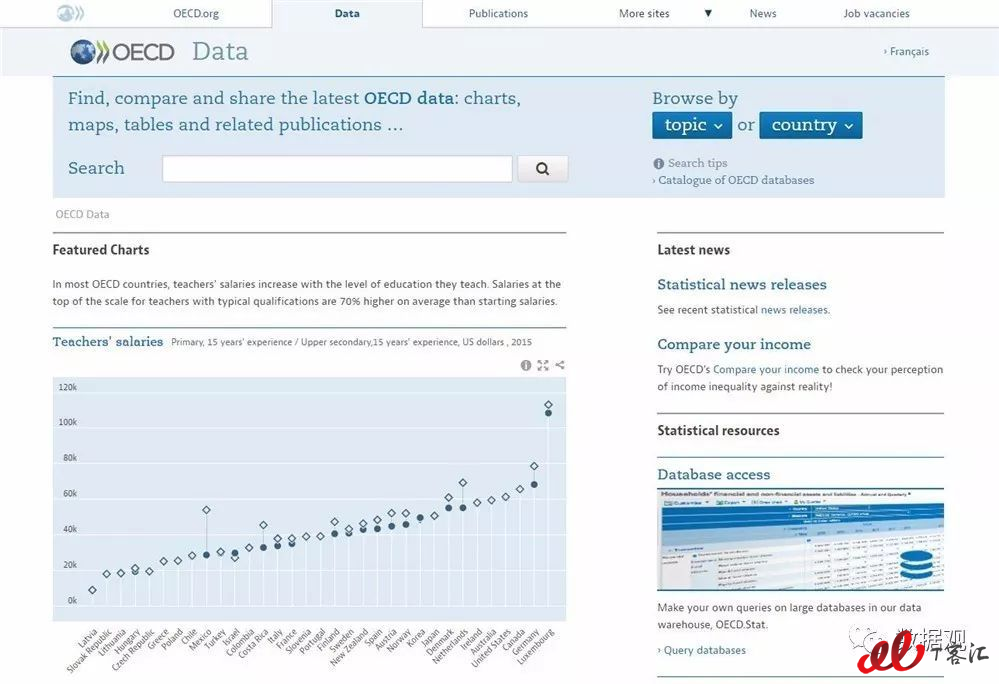The width and height of the screenshot is (999, 684).
Task: Click the United States x-axis label
Action: pyautogui.click(x=491, y=648)
